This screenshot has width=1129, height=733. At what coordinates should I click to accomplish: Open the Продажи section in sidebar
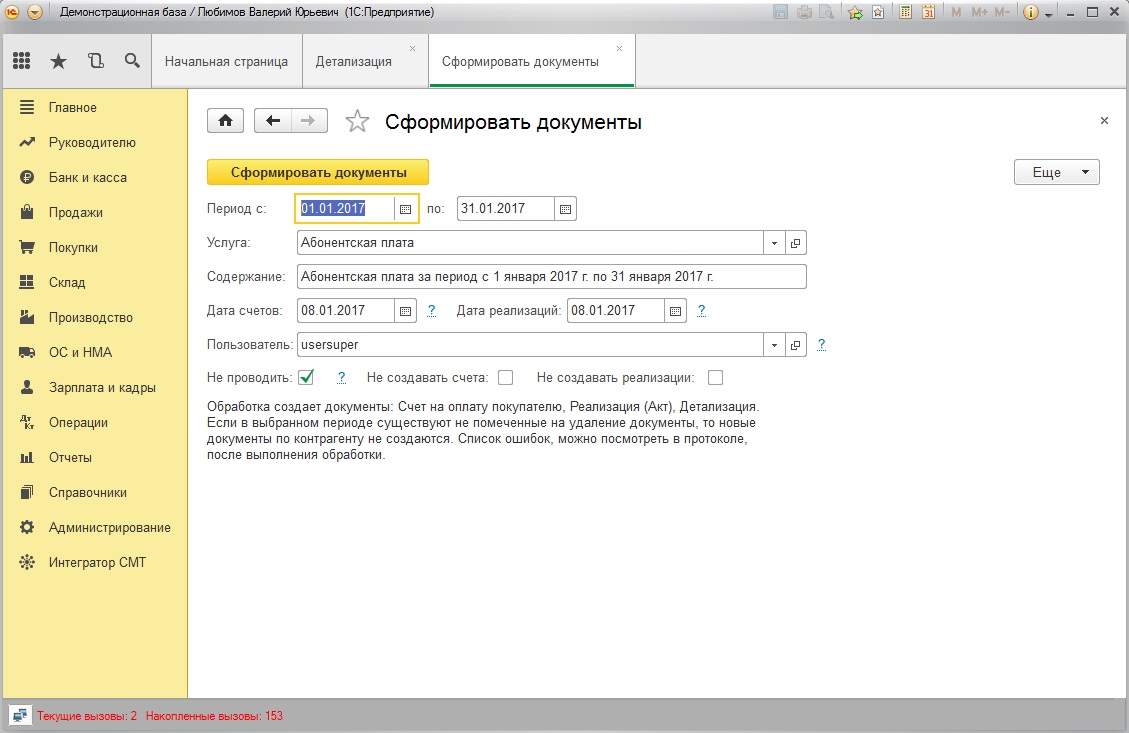(76, 212)
